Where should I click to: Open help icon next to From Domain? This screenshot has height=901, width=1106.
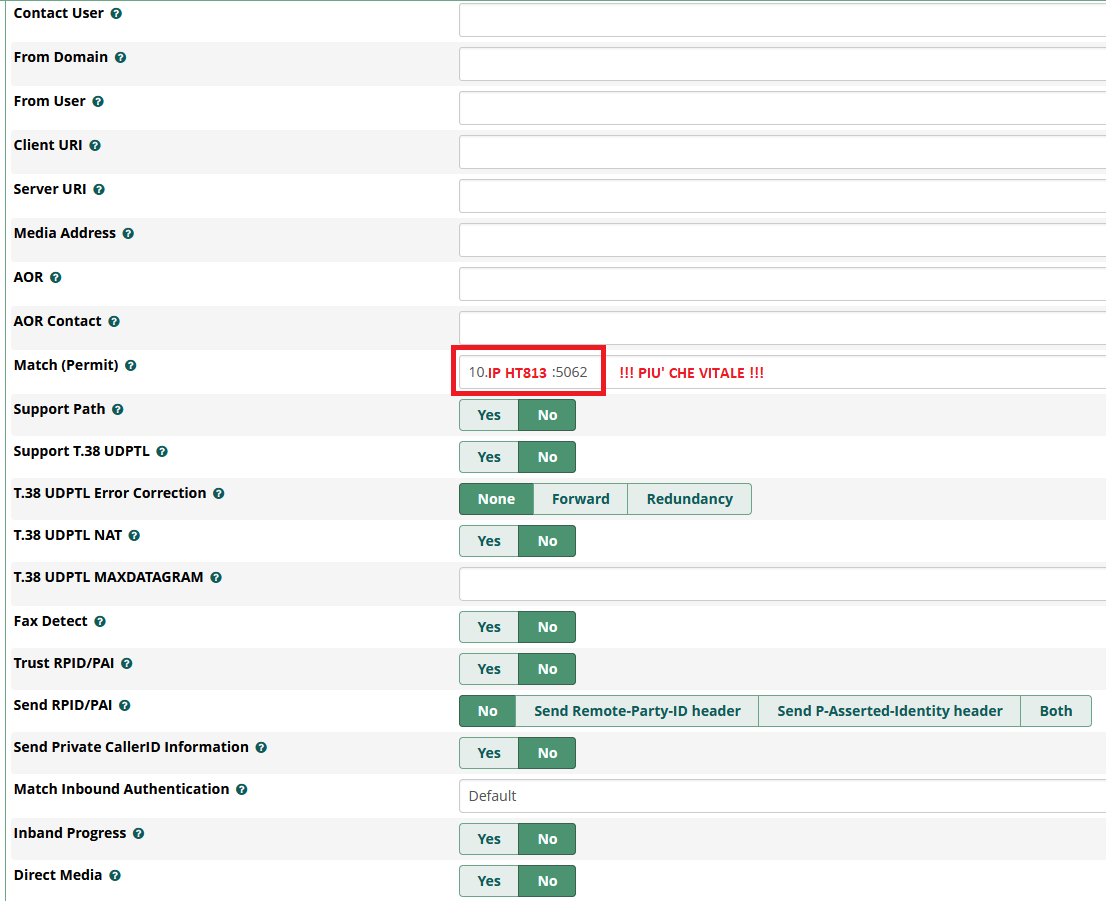click(121, 58)
